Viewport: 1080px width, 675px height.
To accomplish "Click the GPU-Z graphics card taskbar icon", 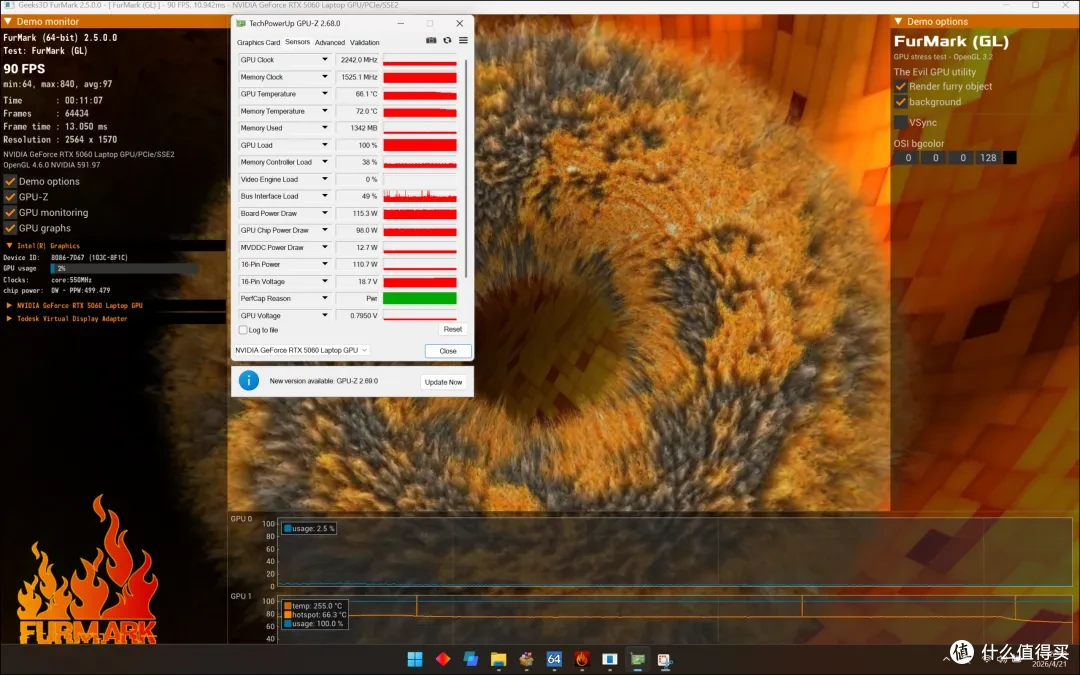I will click(x=638, y=659).
